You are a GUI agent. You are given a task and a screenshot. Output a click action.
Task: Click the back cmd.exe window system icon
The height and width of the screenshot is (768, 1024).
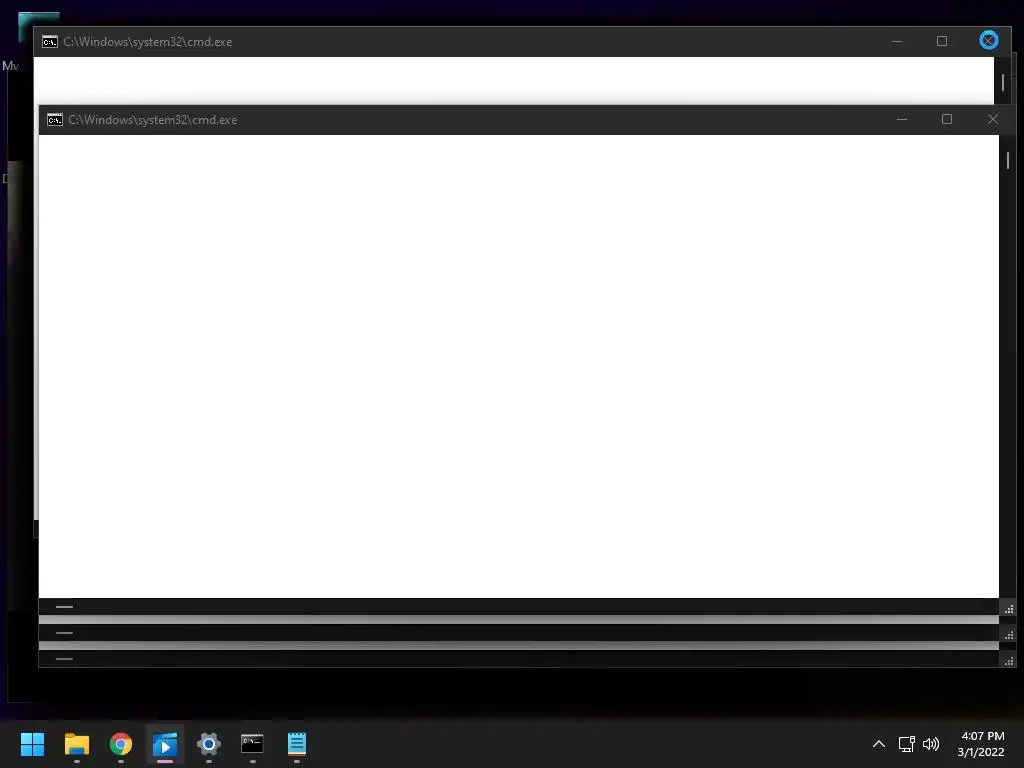coord(50,42)
